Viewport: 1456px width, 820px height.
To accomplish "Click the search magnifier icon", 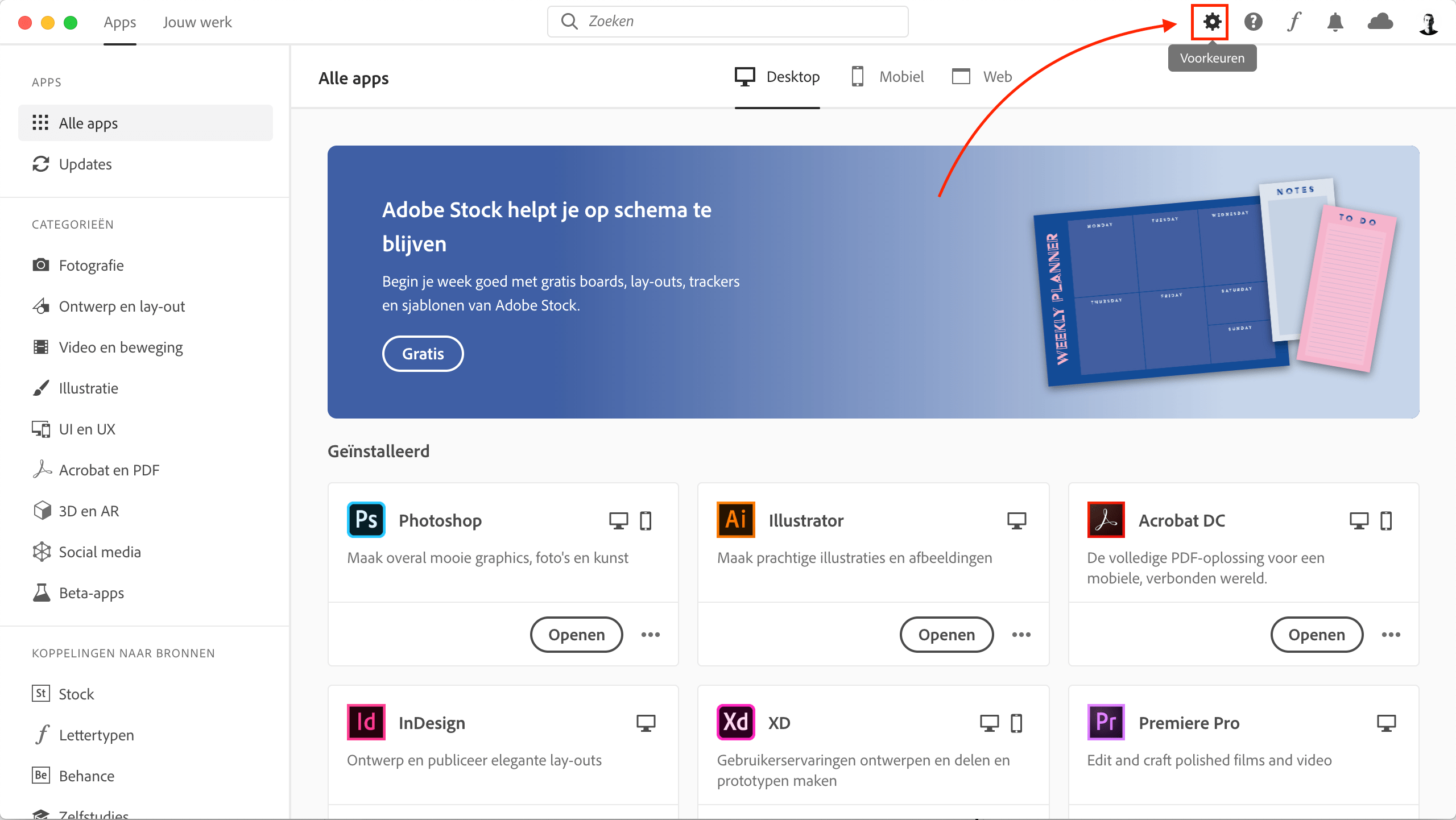I will click(x=569, y=22).
